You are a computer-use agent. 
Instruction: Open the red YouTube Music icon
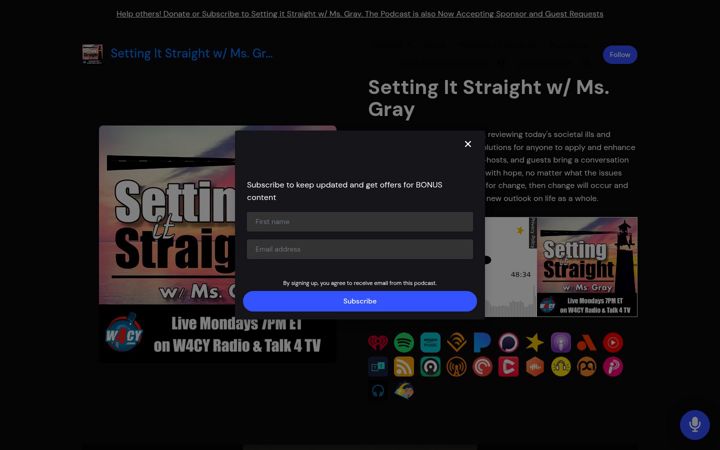coord(613,343)
